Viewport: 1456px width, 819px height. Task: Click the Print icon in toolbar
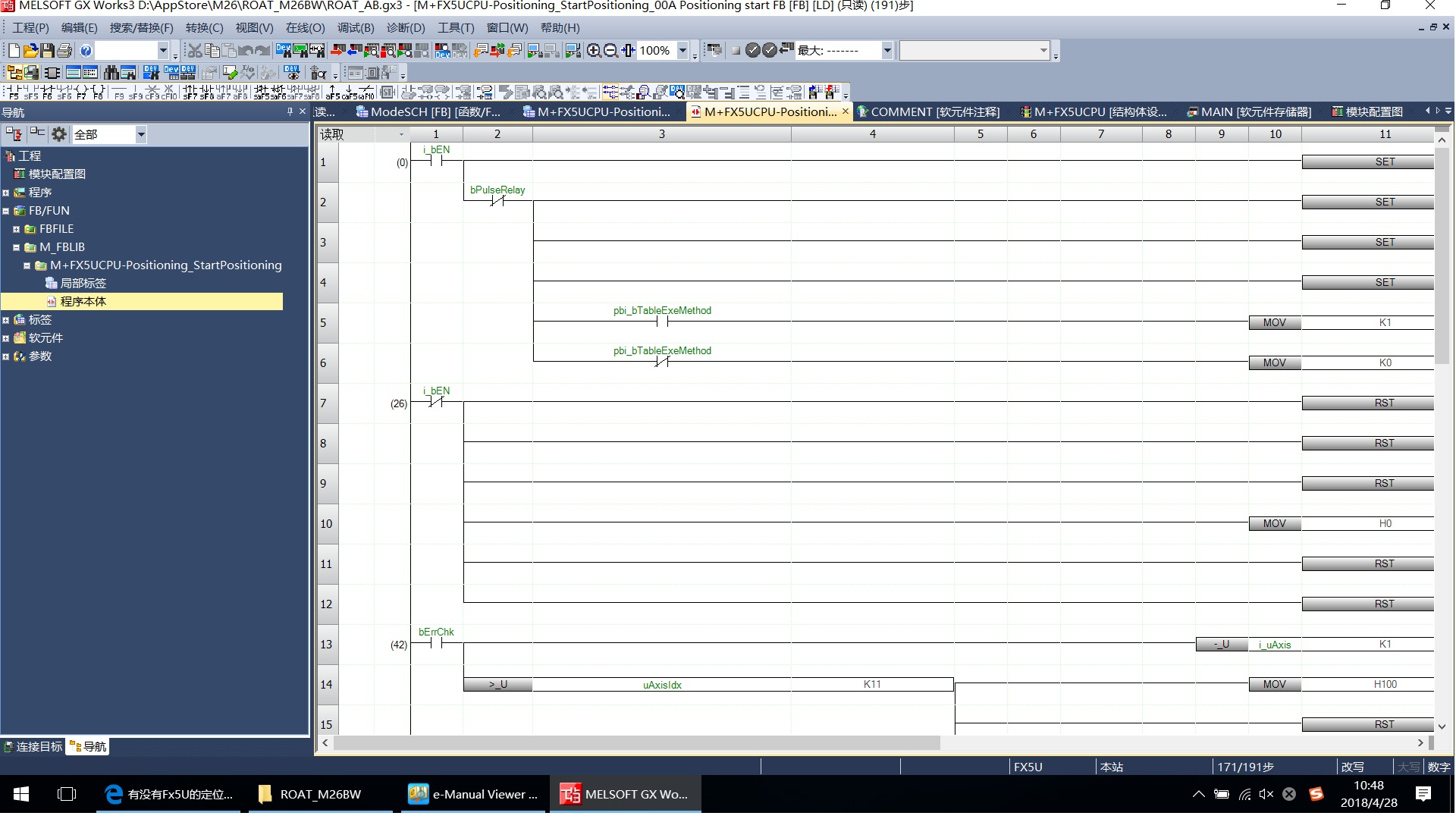click(x=64, y=51)
